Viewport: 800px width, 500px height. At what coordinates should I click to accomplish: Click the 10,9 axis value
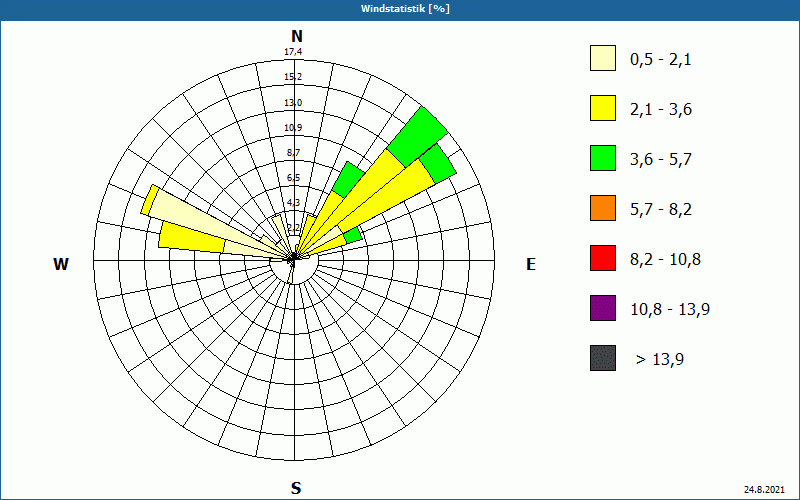point(293,128)
